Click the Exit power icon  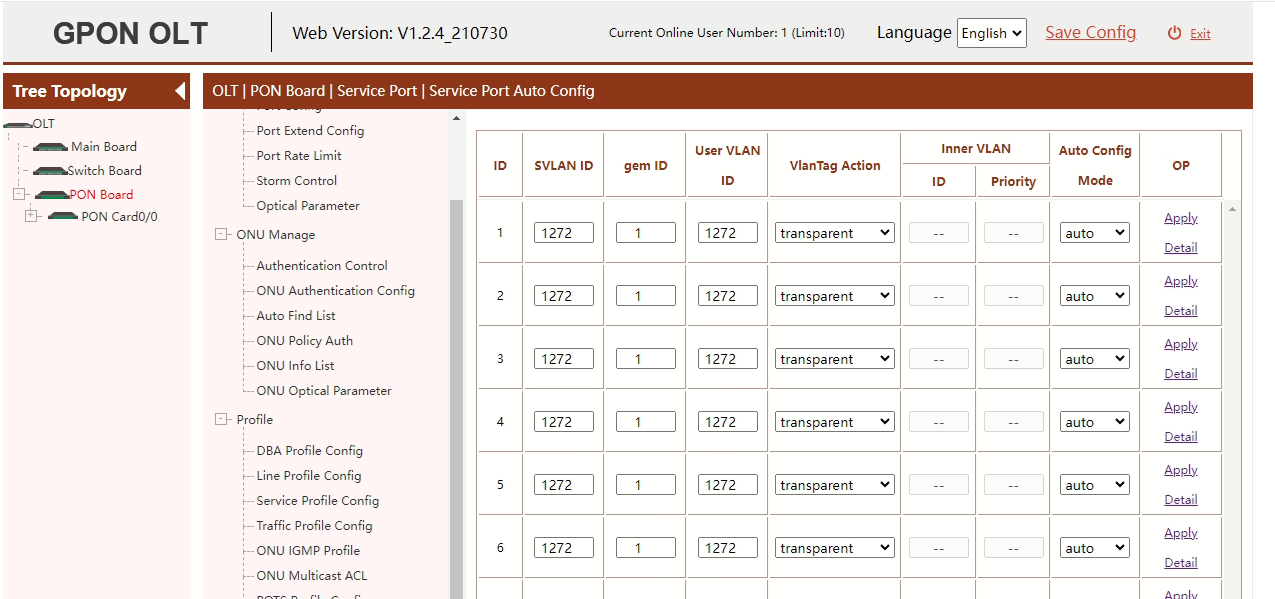[1175, 33]
